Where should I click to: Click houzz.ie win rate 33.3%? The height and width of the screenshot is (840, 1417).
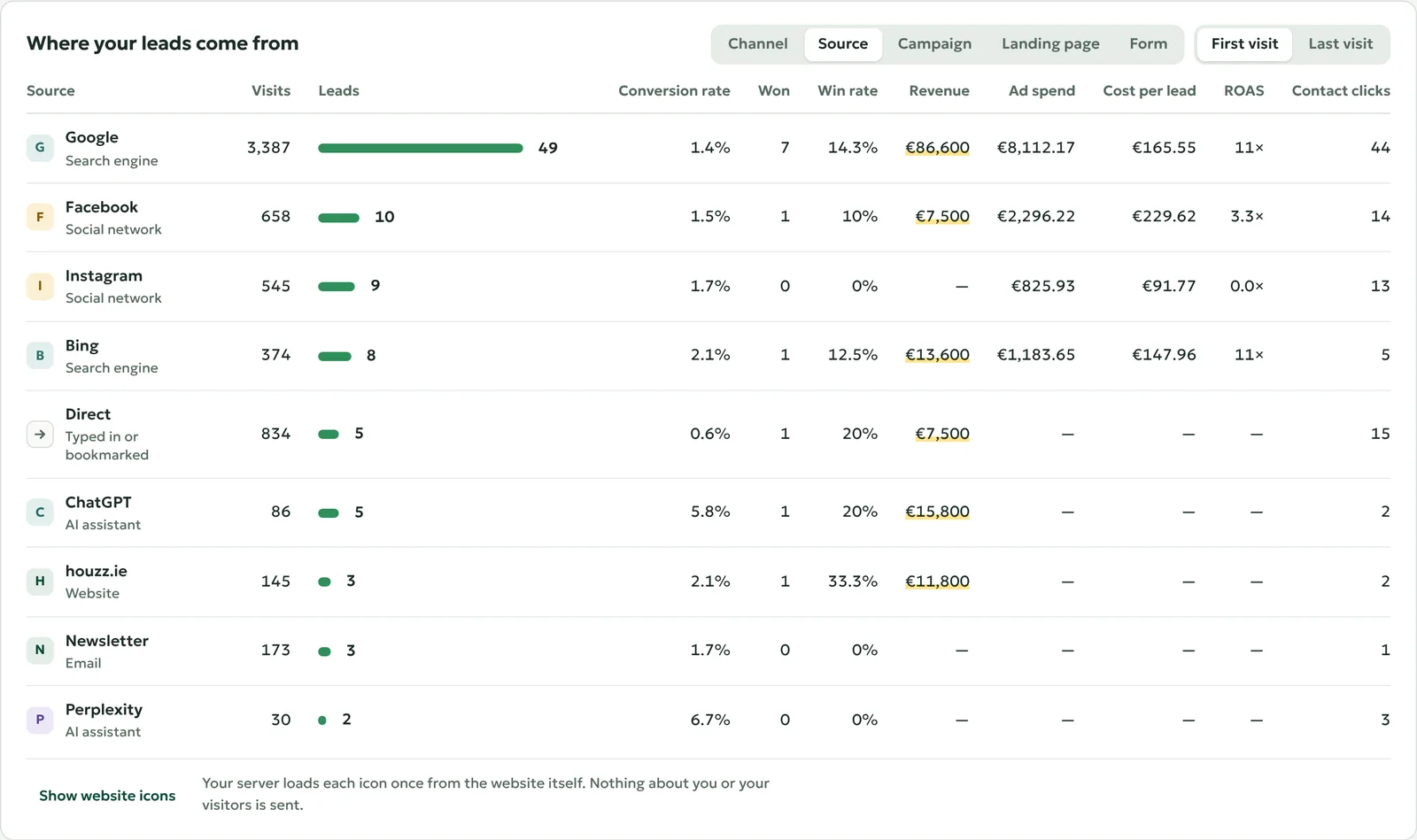pyautogui.click(x=852, y=582)
